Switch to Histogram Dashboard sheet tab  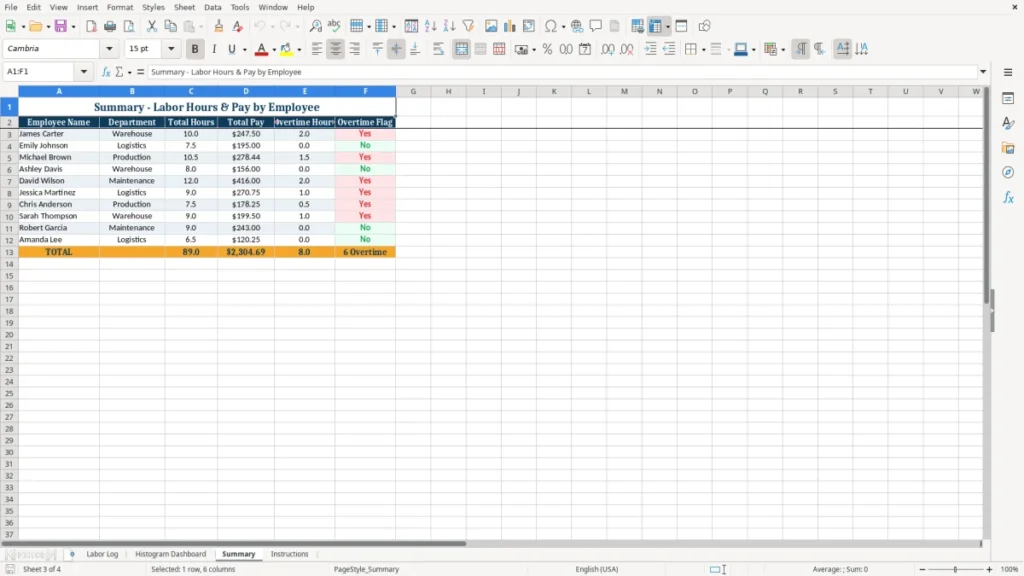(170, 554)
